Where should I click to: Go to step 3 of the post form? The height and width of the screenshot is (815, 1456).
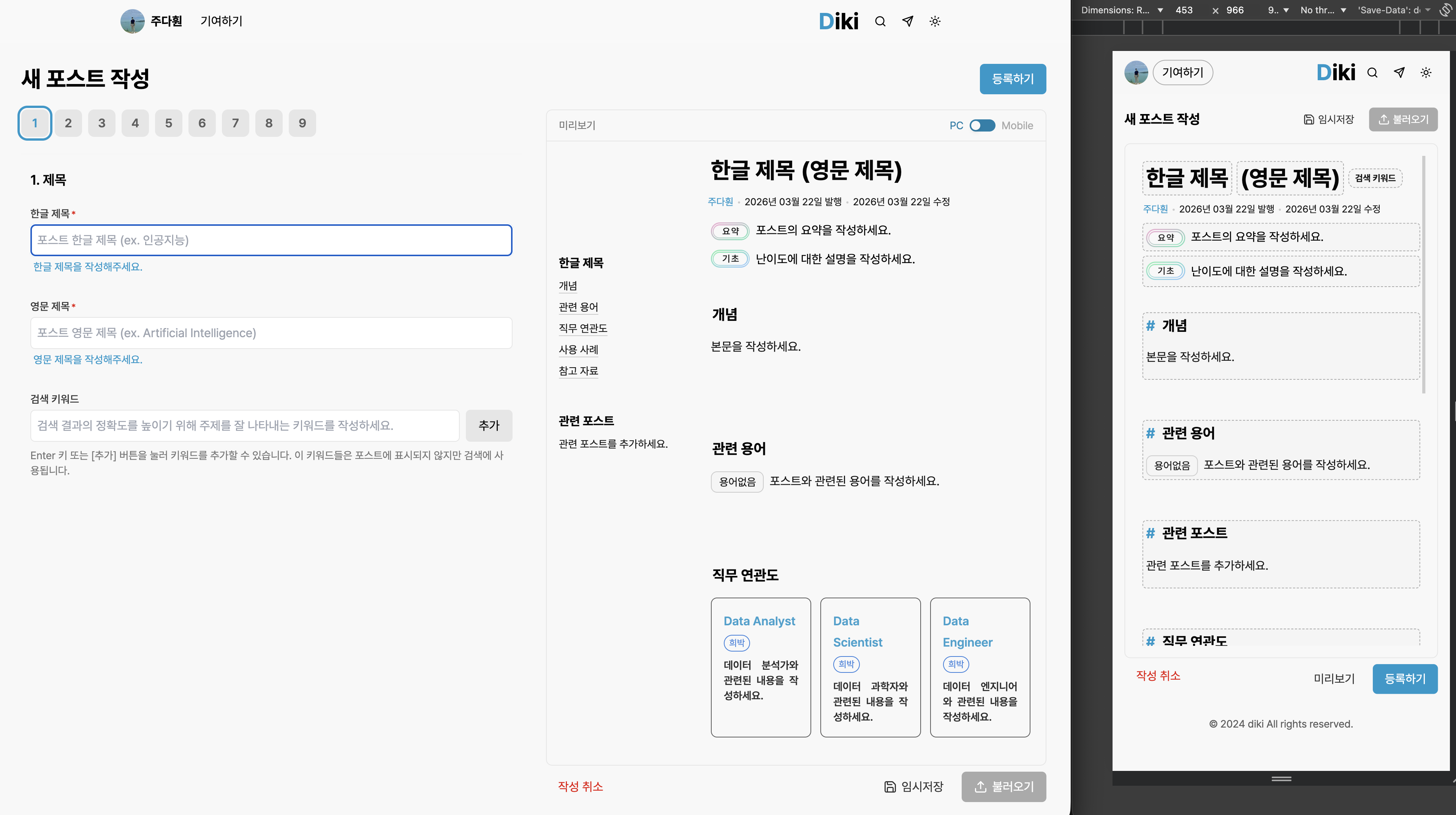click(102, 123)
